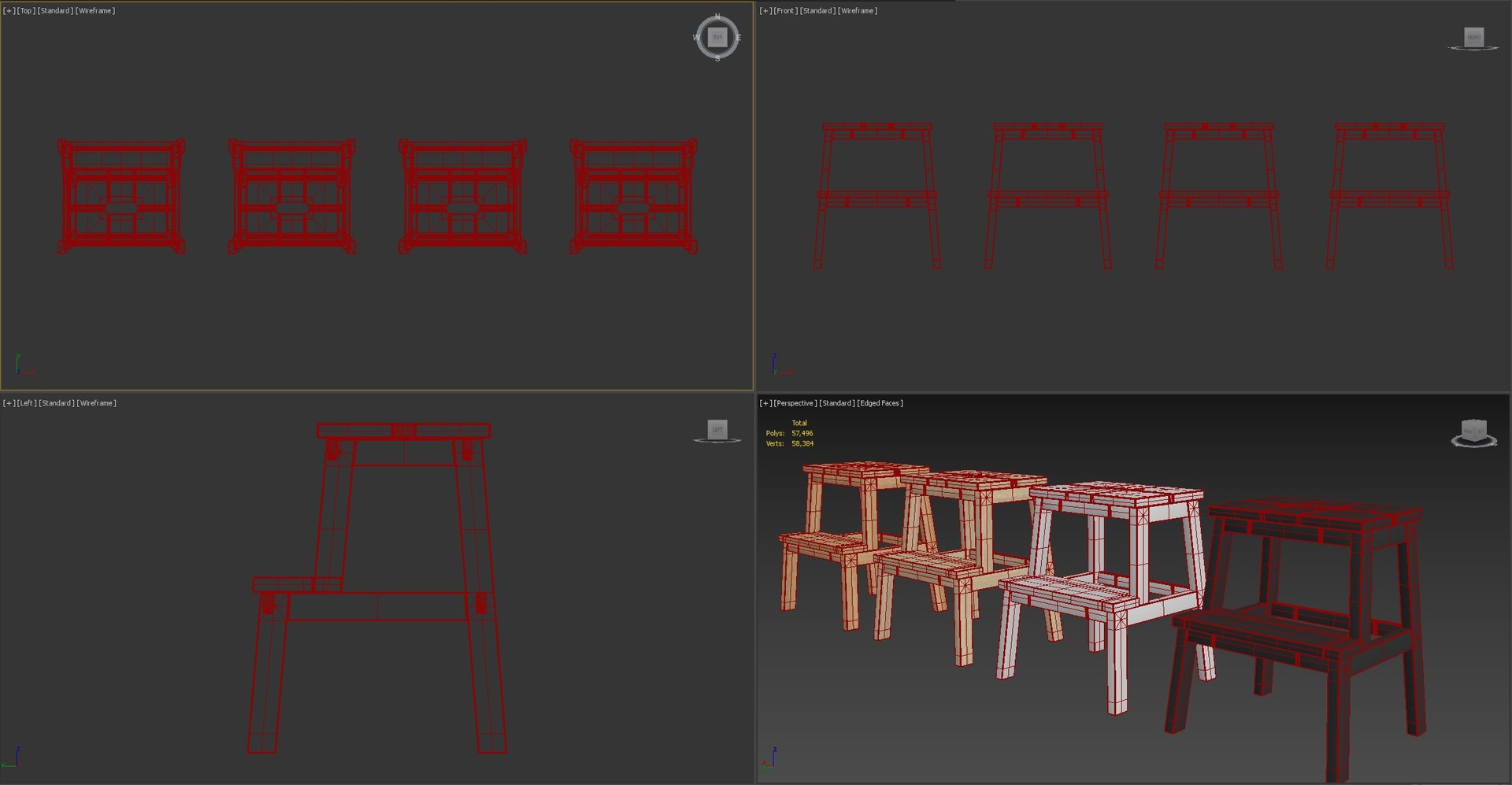Click the LEFT face of the ViewCube

click(x=717, y=429)
